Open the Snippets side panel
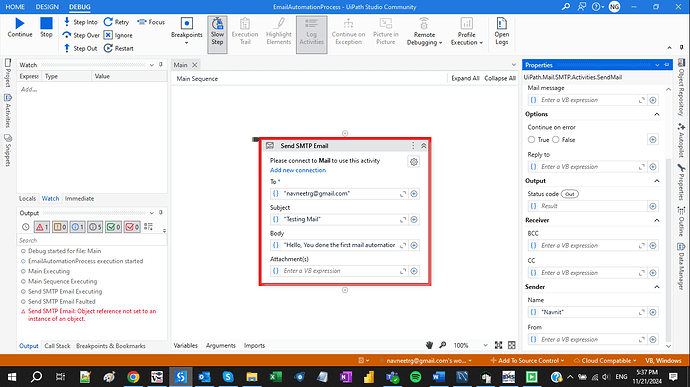The image size is (690, 387). click(x=7, y=150)
